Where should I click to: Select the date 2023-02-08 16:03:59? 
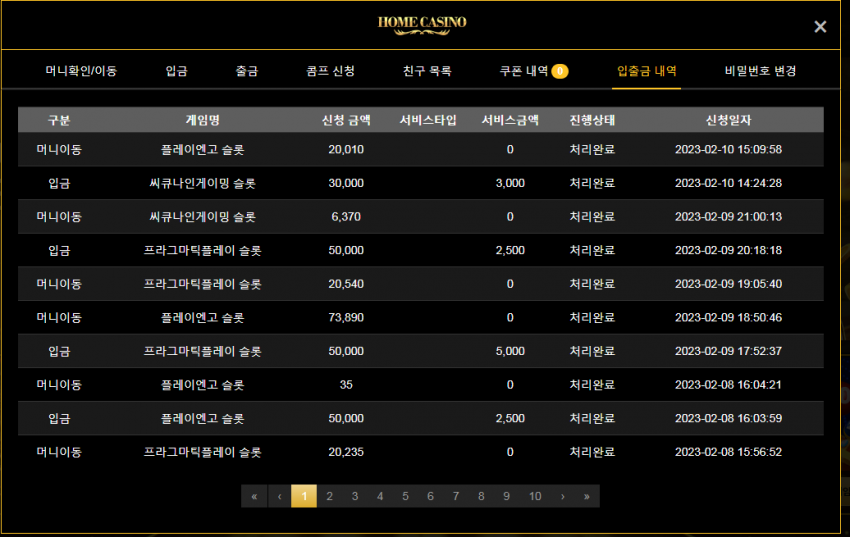[728, 418]
